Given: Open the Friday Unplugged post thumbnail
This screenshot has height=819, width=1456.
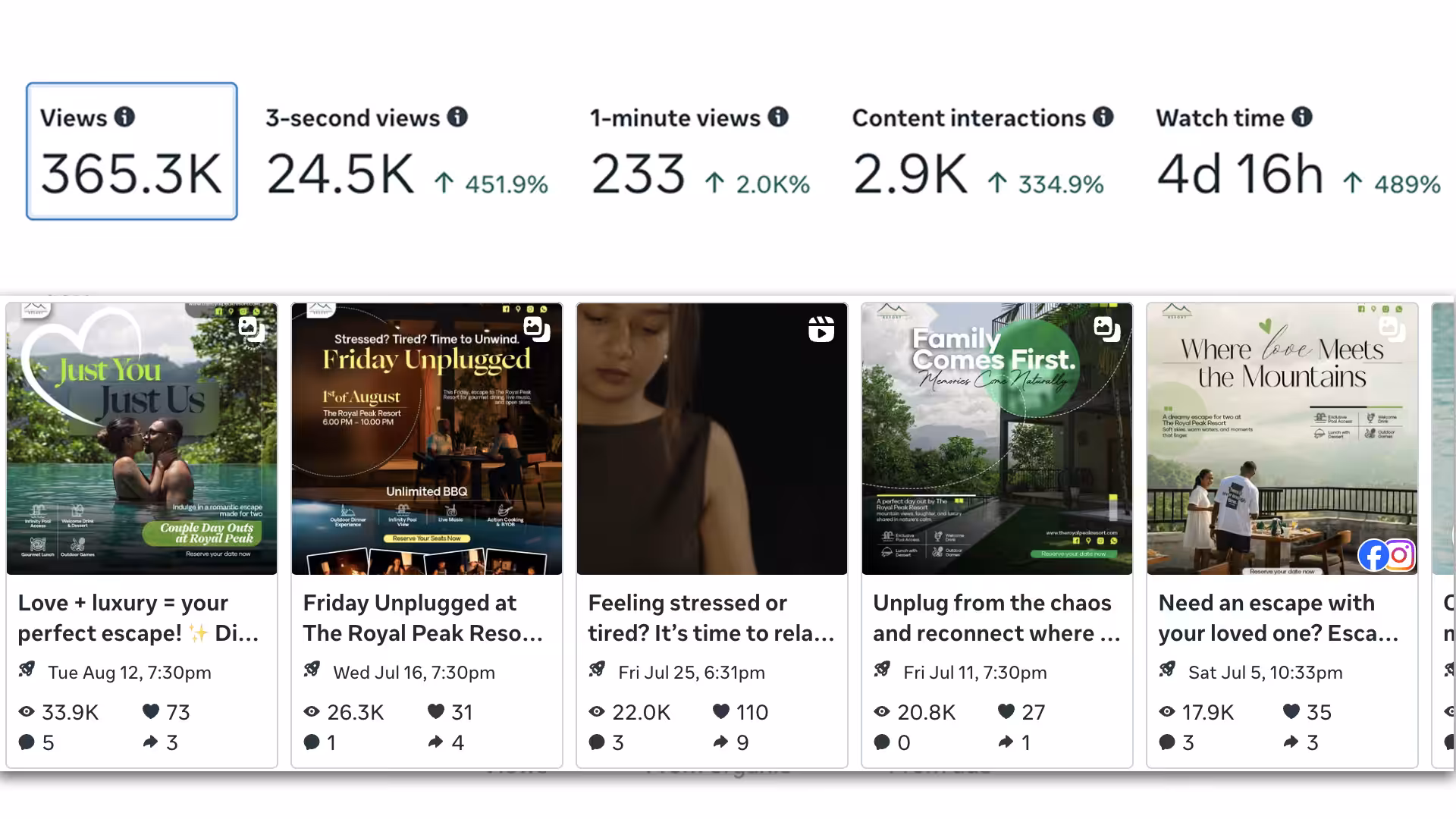Looking at the screenshot, I should (427, 439).
